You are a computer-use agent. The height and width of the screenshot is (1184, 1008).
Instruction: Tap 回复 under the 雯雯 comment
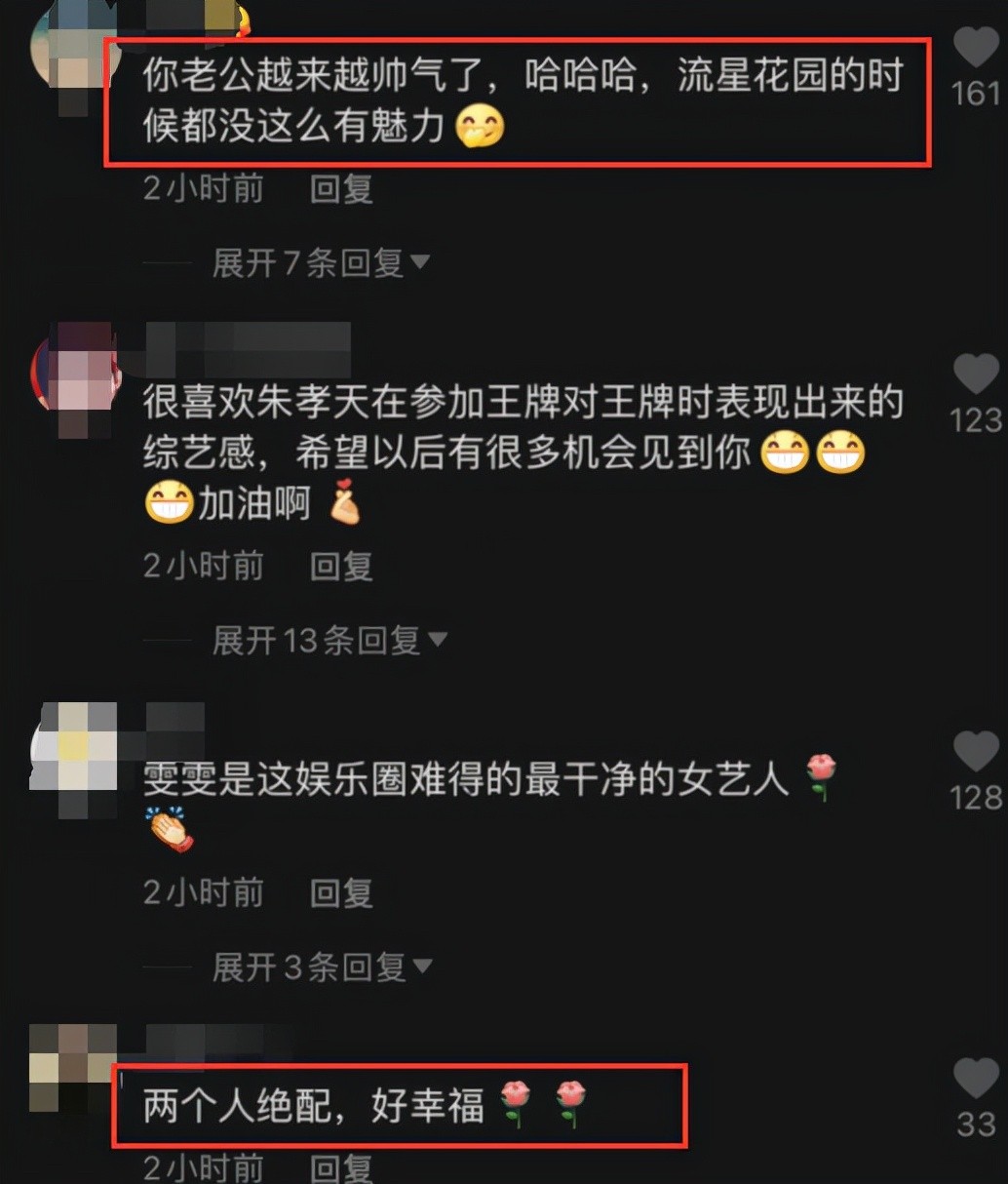point(341,892)
